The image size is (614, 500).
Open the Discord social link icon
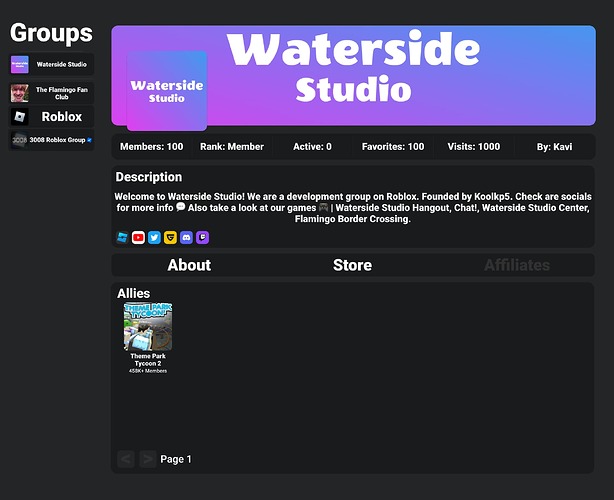tap(186, 237)
